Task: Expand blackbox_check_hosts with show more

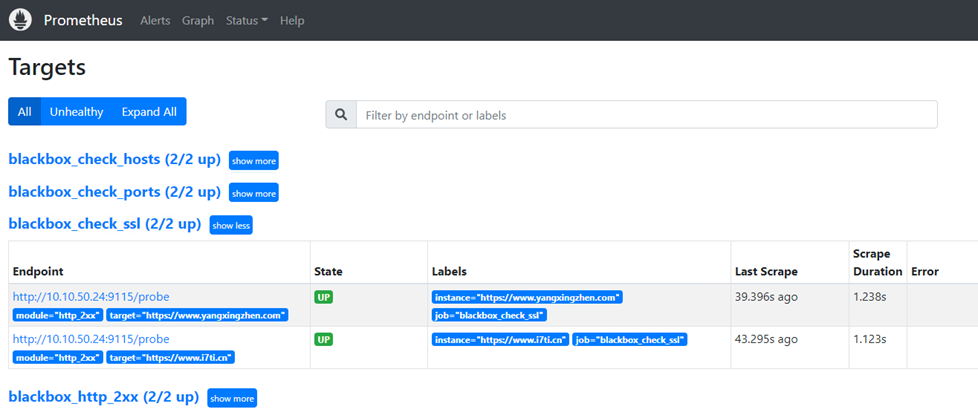Action: click(254, 160)
